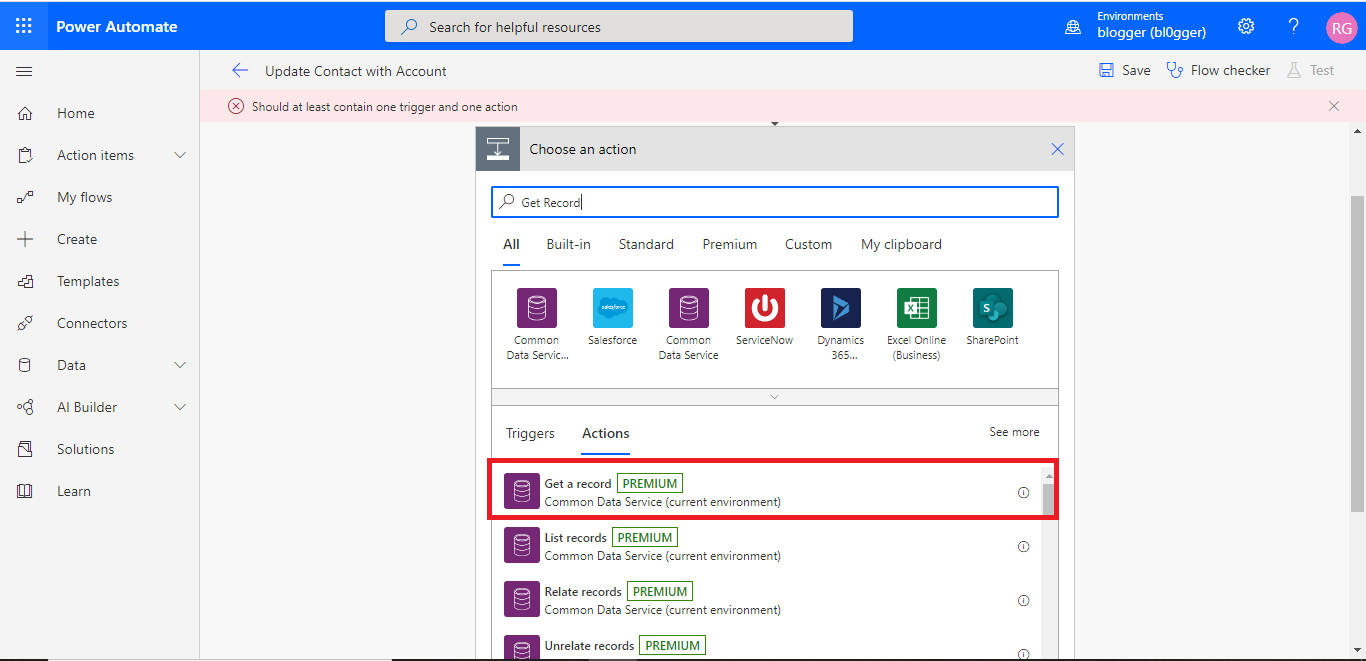Viewport: 1366px width, 661px height.
Task: Expand the AI Builder chevron
Action: click(180, 407)
